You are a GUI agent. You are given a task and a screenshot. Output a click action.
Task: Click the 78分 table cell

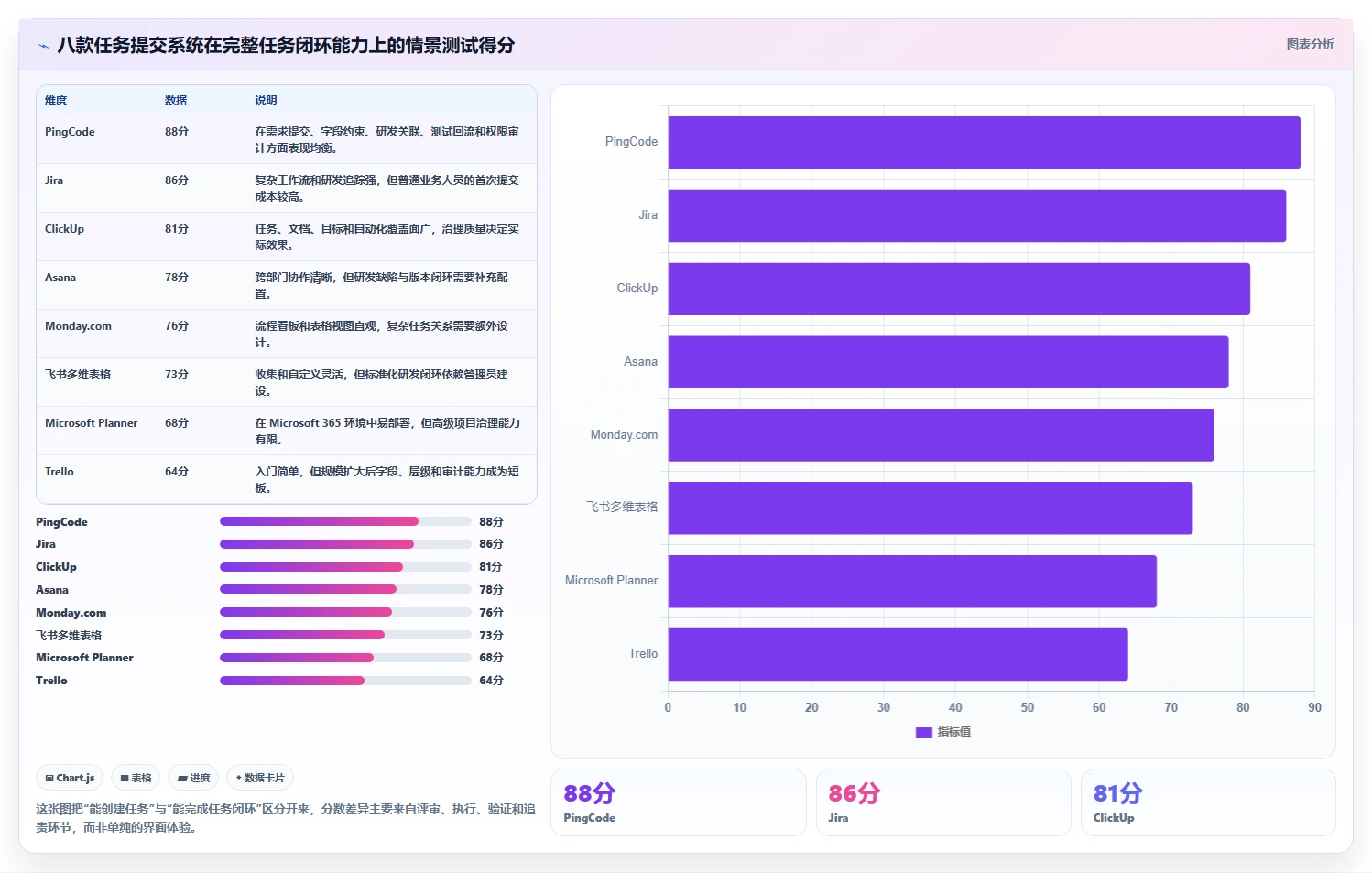click(x=177, y=278)
